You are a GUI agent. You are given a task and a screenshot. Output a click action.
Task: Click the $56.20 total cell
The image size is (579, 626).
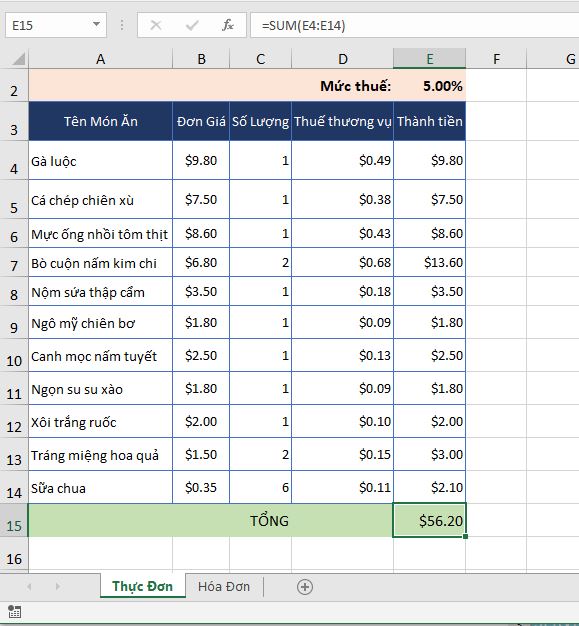pos(430,521)
